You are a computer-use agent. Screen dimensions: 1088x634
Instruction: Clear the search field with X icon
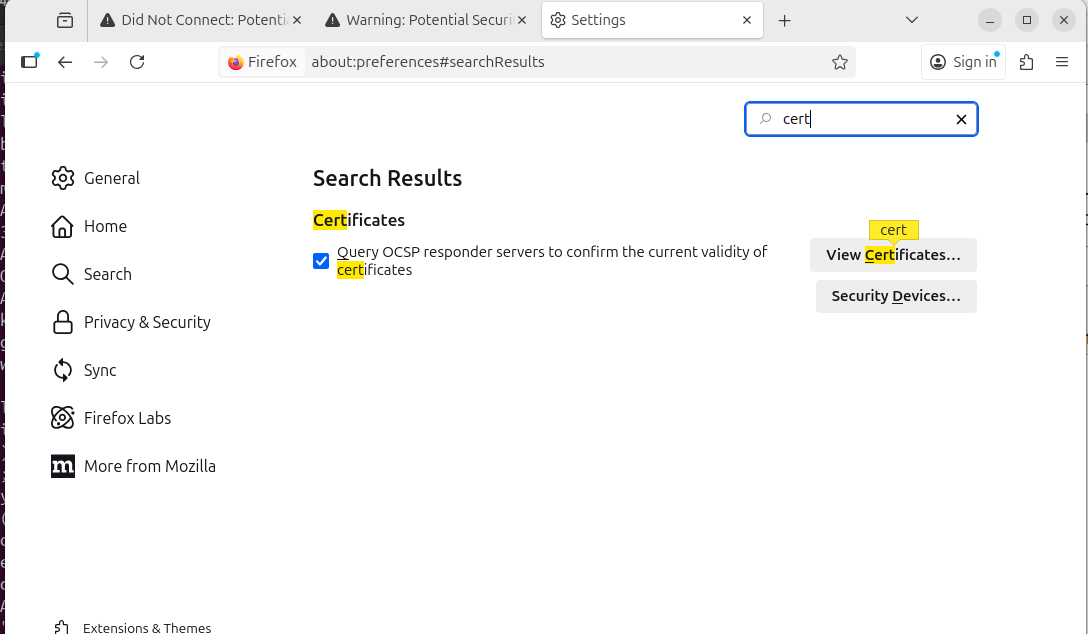click(961, 120)
